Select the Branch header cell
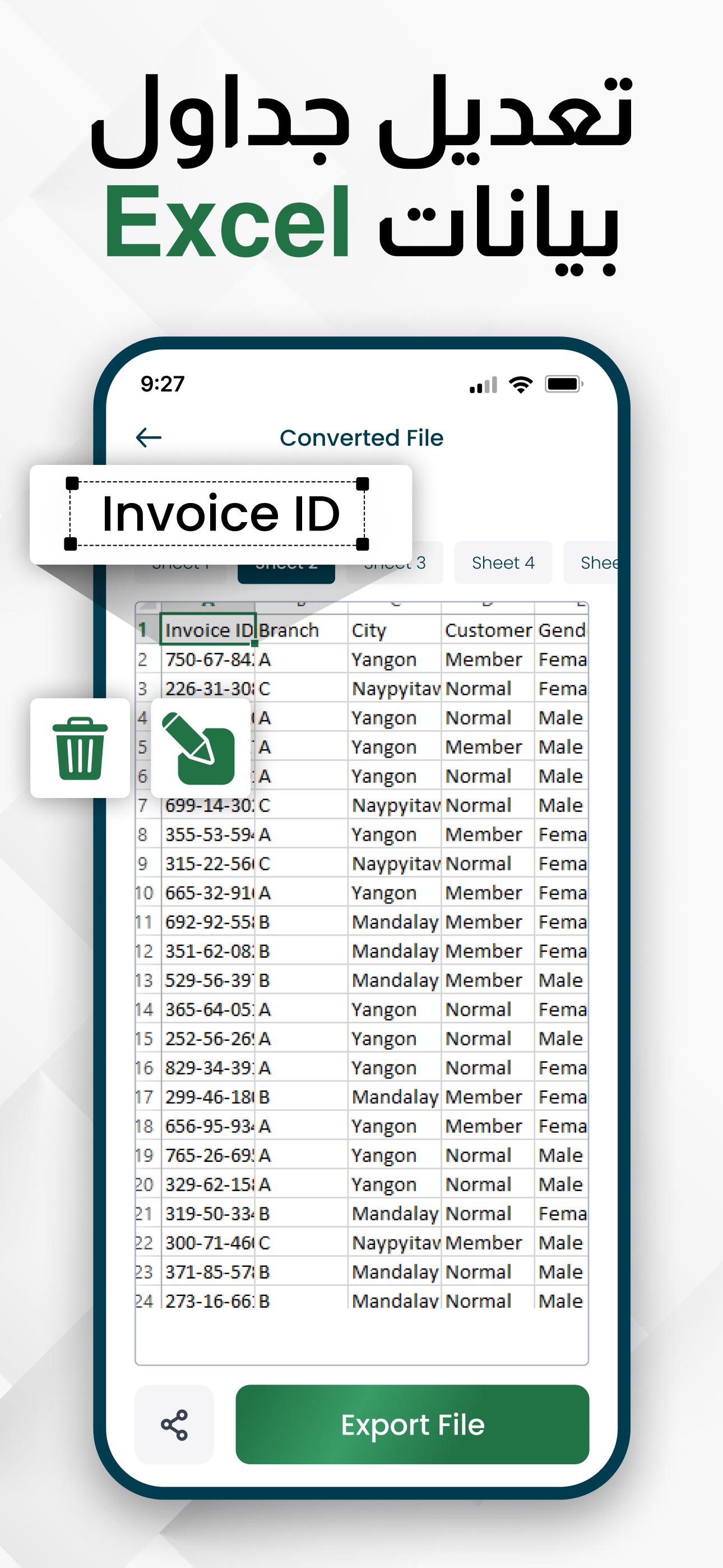 [x=302, y=629]
